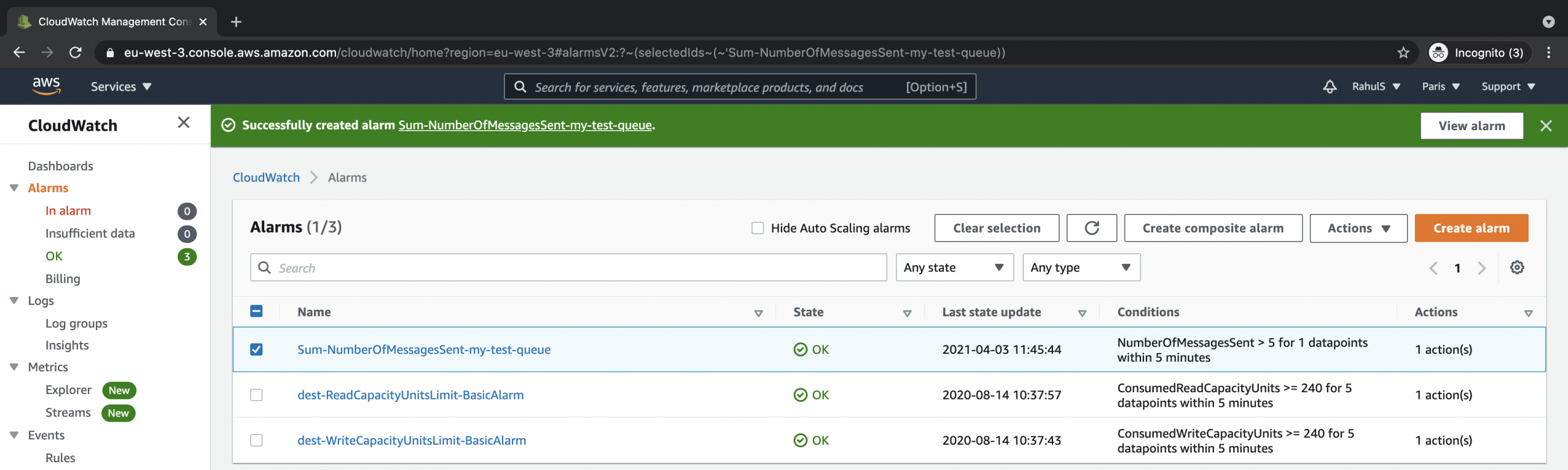Open dest-WriteCapacityUnitsLimit-BasicAlarm alarm link
The height and width of the screenshot is (470, 1568).
411,440
